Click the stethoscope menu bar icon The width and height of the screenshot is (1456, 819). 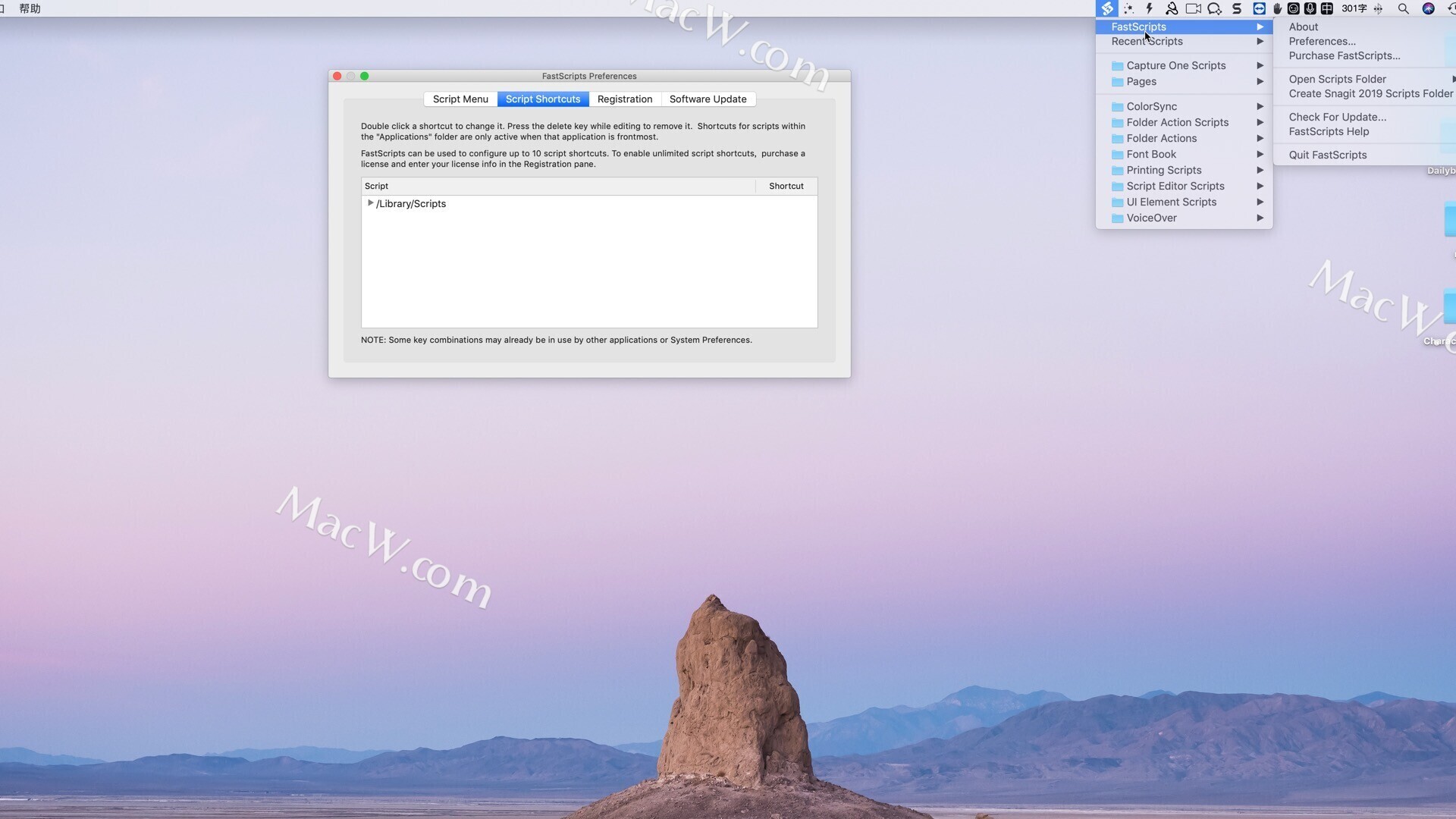click(1172, 8)
